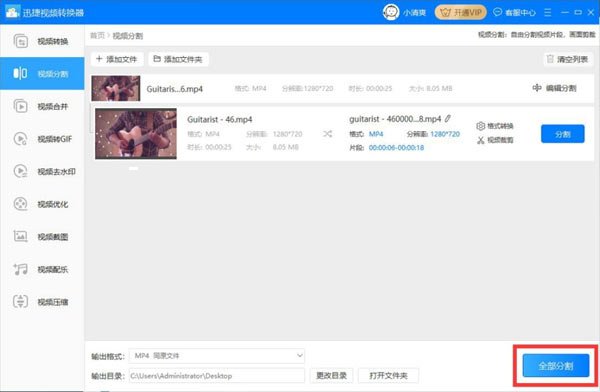The image size is (600, 392).
Task: Select the Guitarist - 46.mp4 video thumbnail
Action: [136, 134]
